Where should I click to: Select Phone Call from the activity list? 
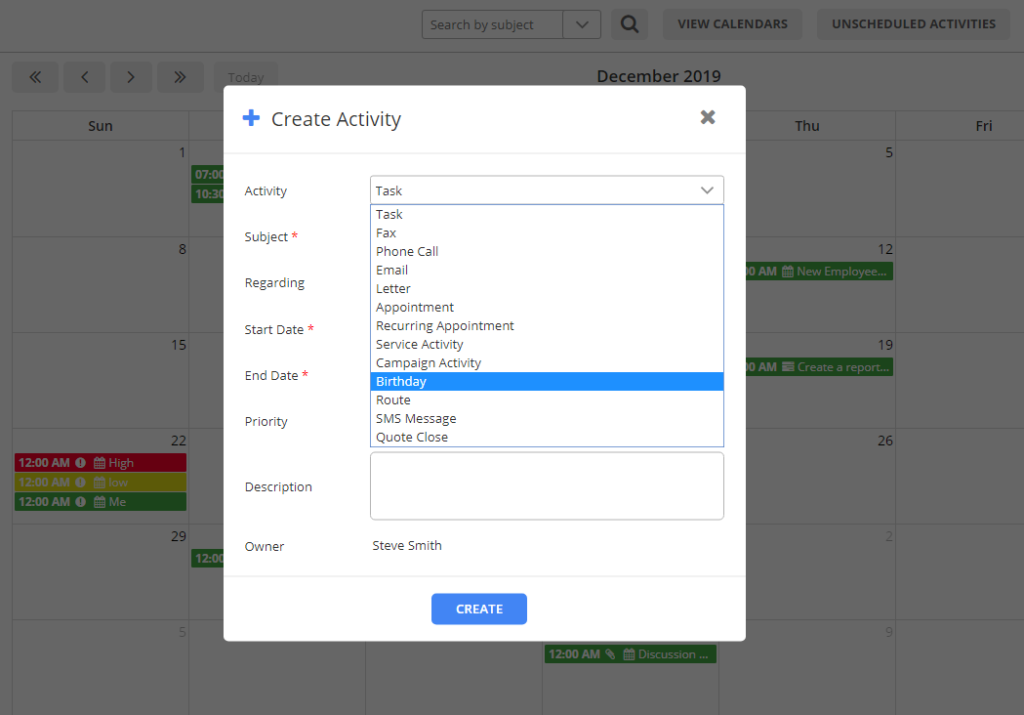tap(407, 251)
